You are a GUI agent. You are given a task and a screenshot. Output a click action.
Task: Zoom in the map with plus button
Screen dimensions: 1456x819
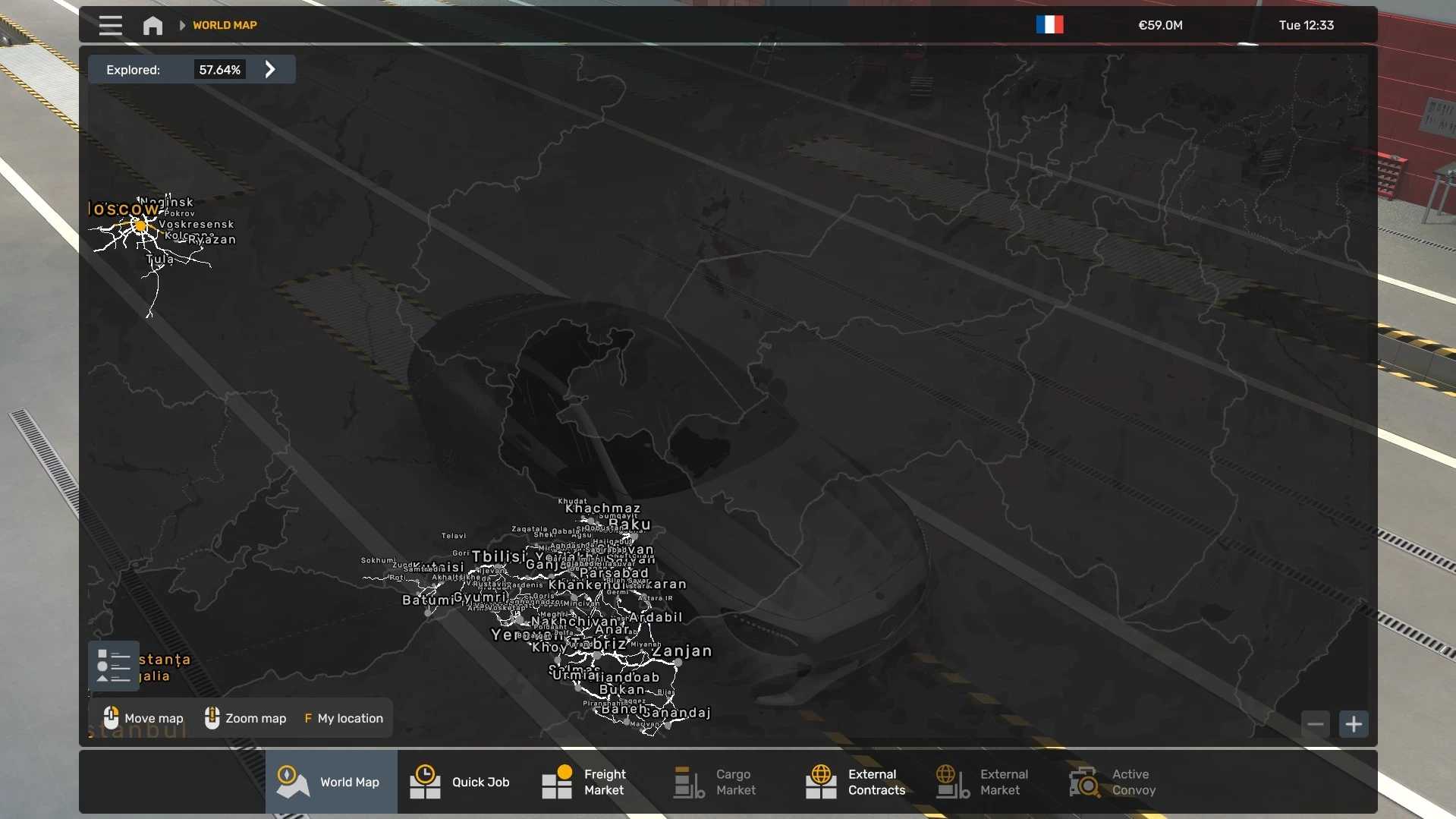(1354, 724)
